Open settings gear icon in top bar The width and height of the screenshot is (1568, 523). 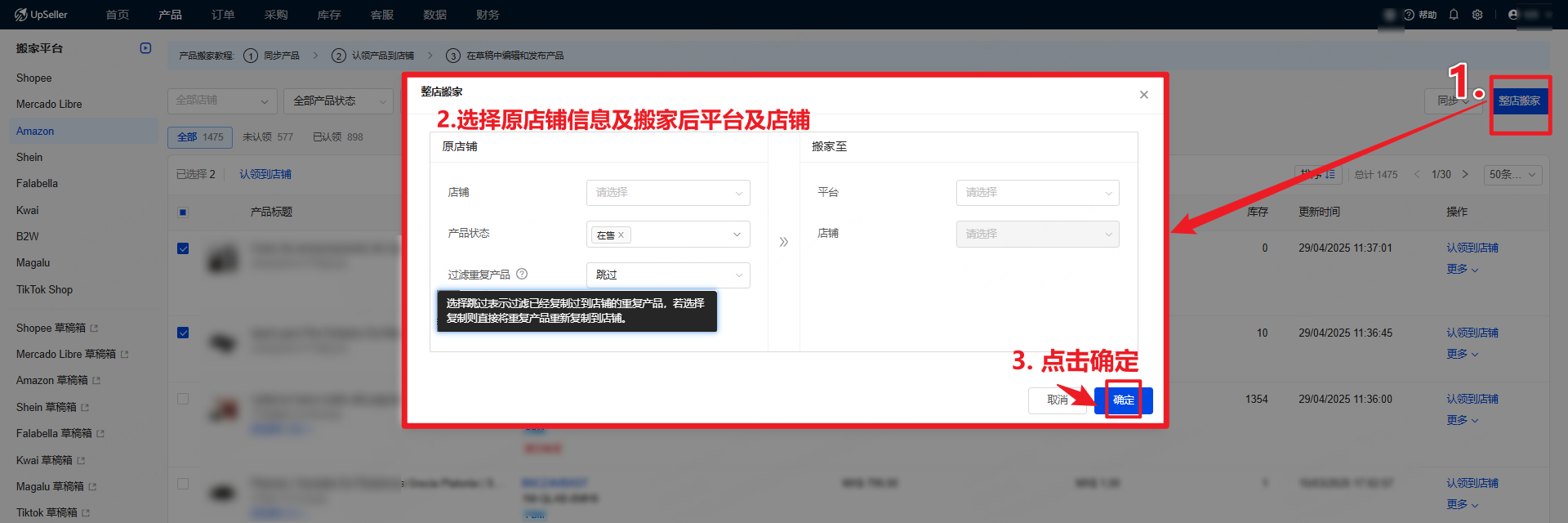[1477, 15]
